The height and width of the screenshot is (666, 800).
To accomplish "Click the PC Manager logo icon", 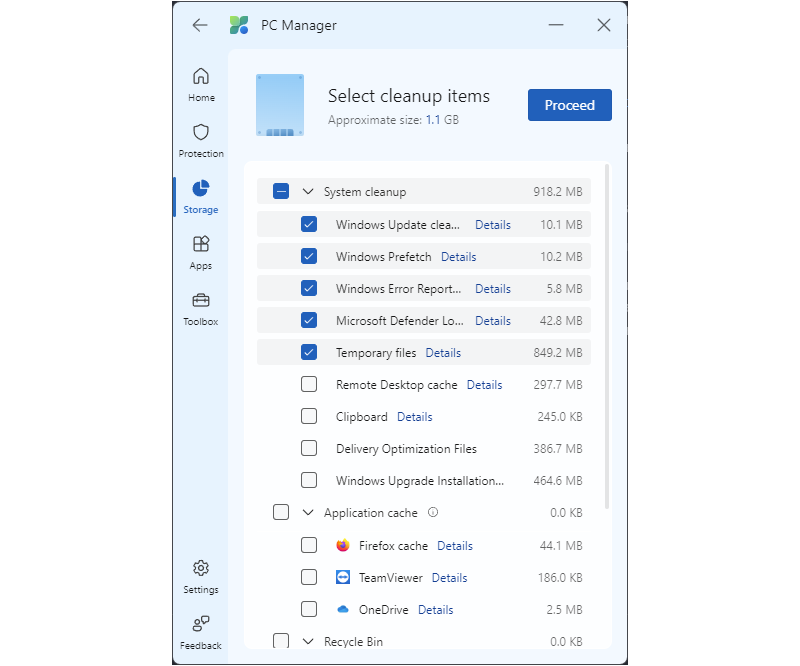I will 239,25.
